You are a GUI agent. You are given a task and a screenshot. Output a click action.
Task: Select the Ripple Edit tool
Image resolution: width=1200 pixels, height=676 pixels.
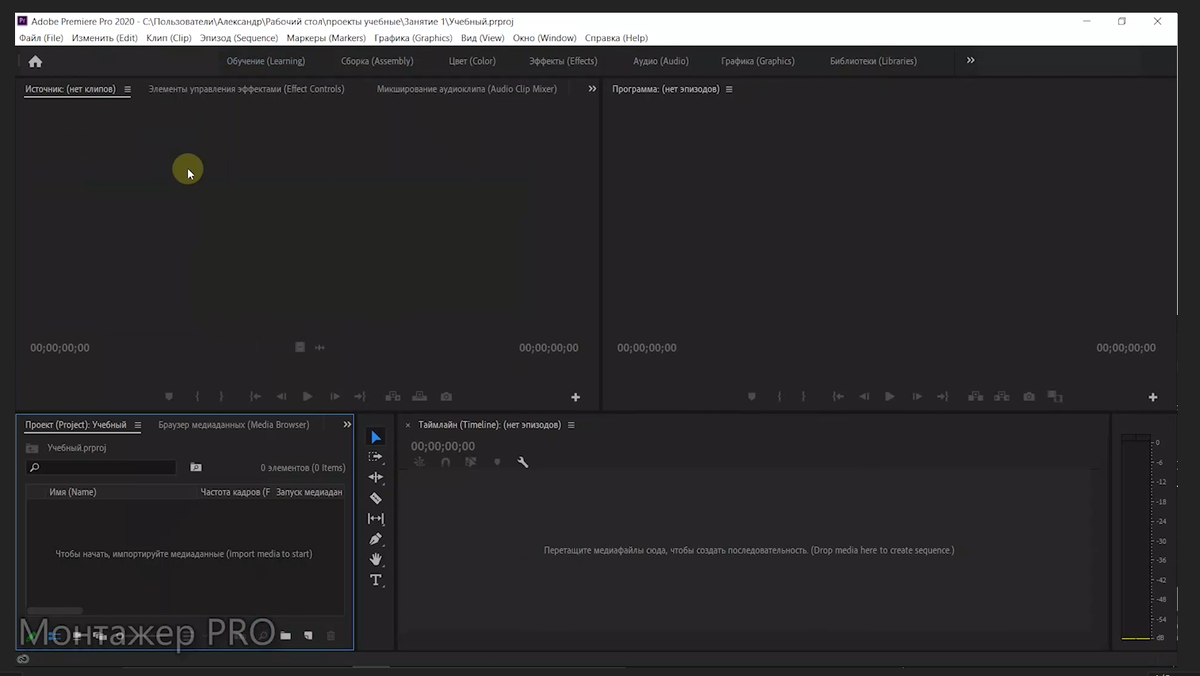pos(376,478)
